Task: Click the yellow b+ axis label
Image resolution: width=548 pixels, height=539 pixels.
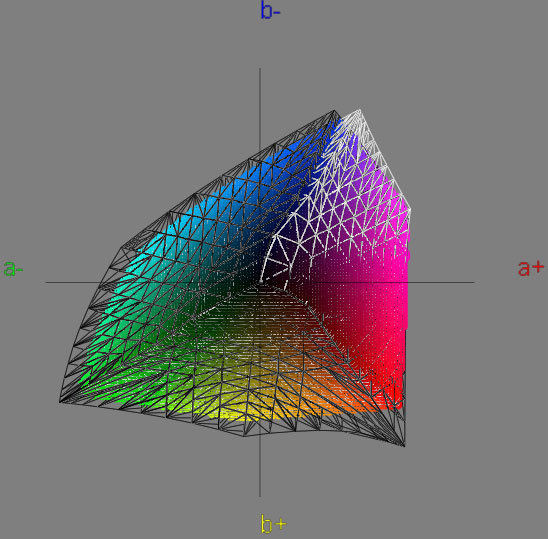Action: point(273,523)
